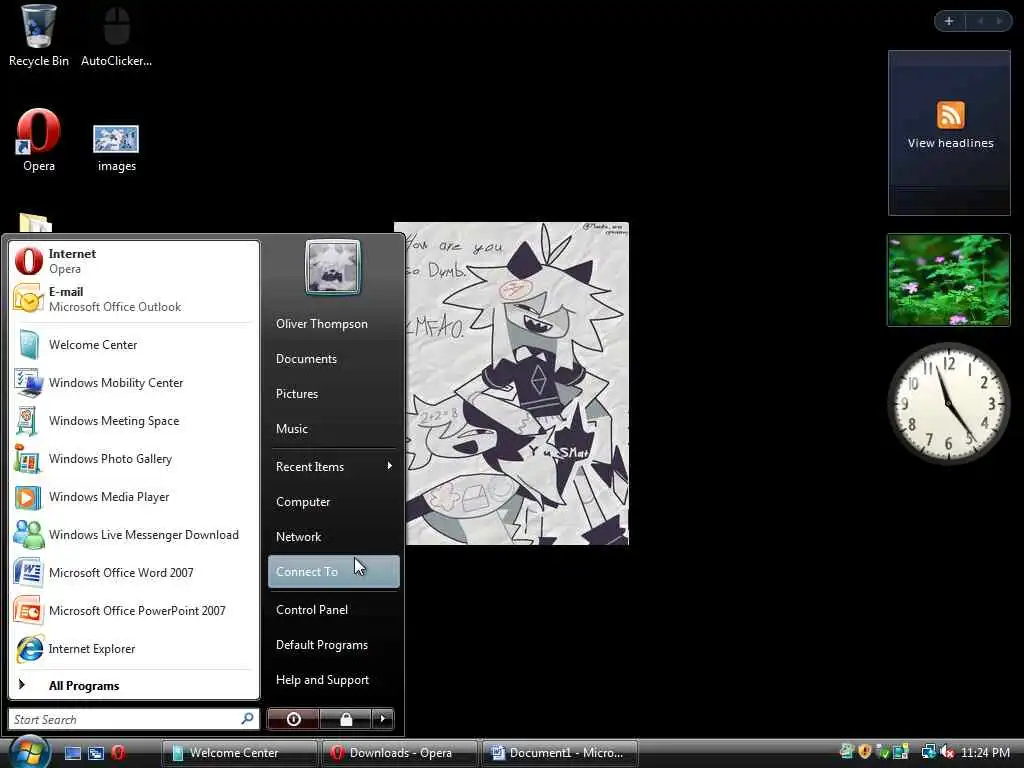
Task: Click the Windows Media Player icon
Action: coord(28,497)
